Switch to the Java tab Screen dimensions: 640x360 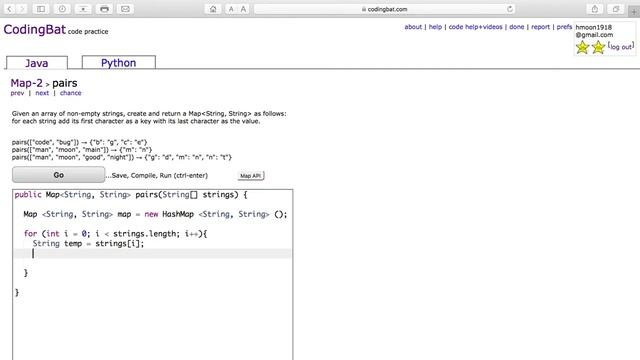pos(37,63)
